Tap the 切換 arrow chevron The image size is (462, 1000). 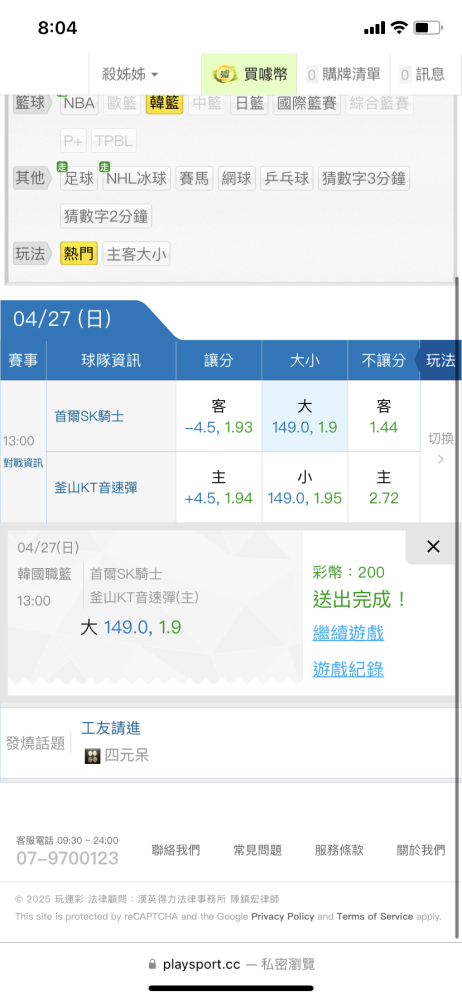[x=440, y=459]
